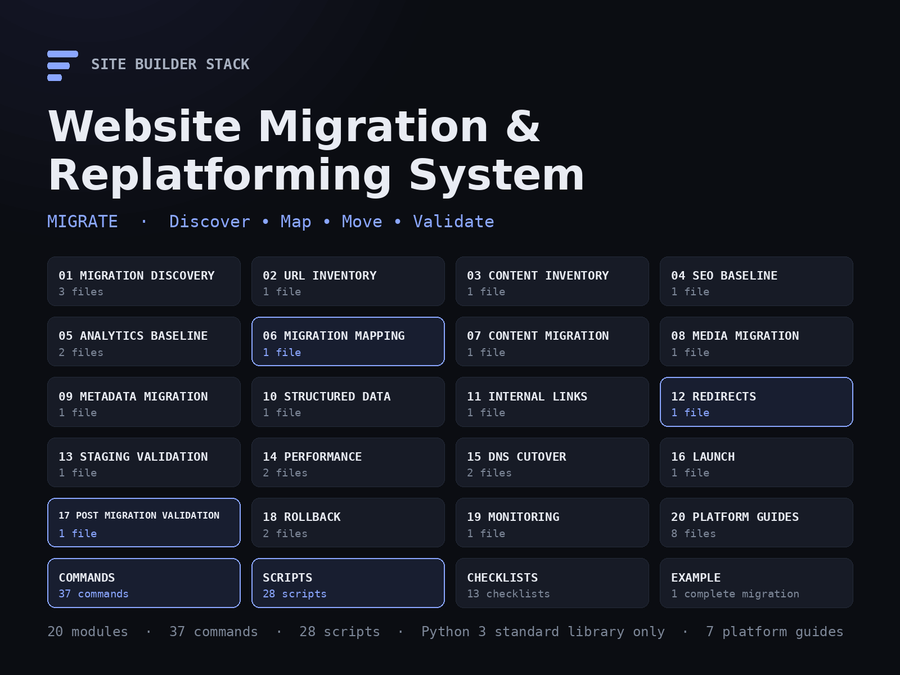Open the 08 Media Migration card
Image resolution: width=900 pixels, height=675 pixels.
757,342
